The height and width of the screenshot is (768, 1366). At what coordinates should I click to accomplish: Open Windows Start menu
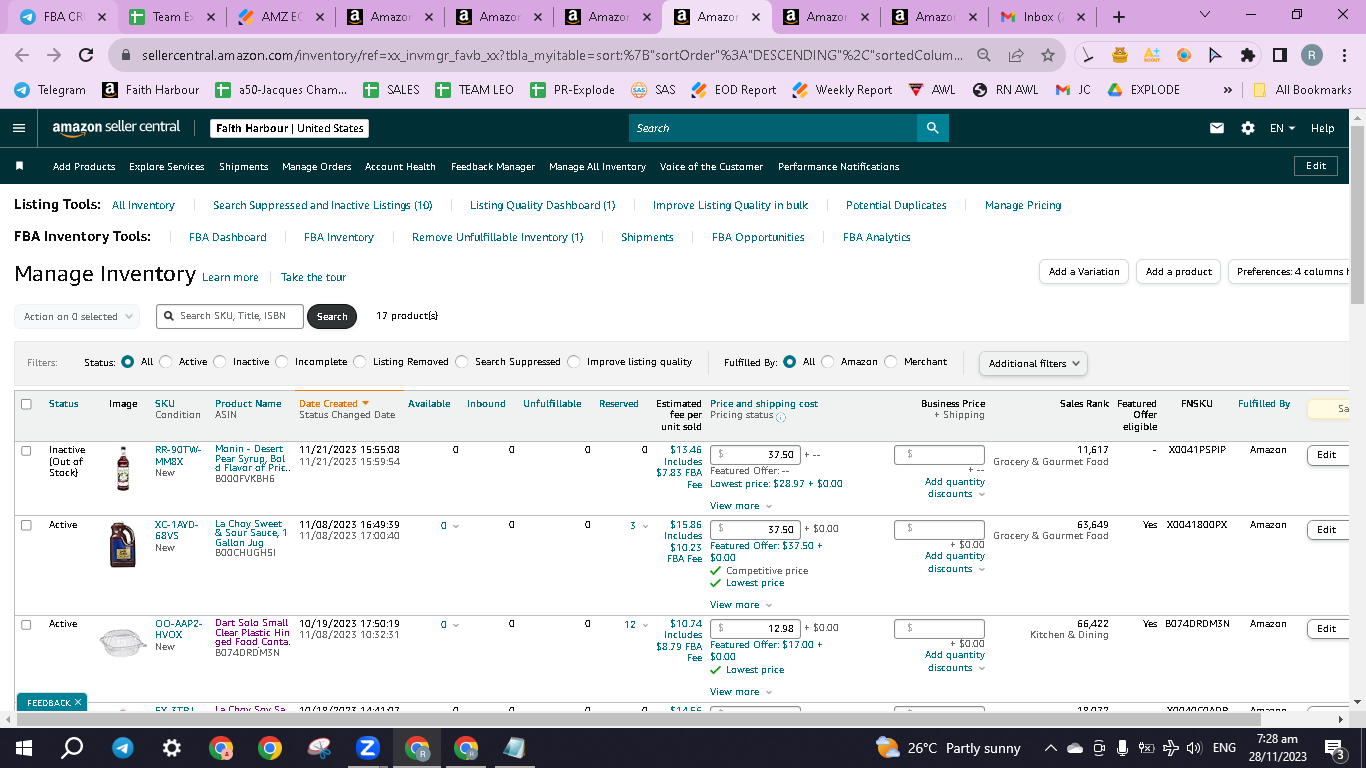[24, 747]
